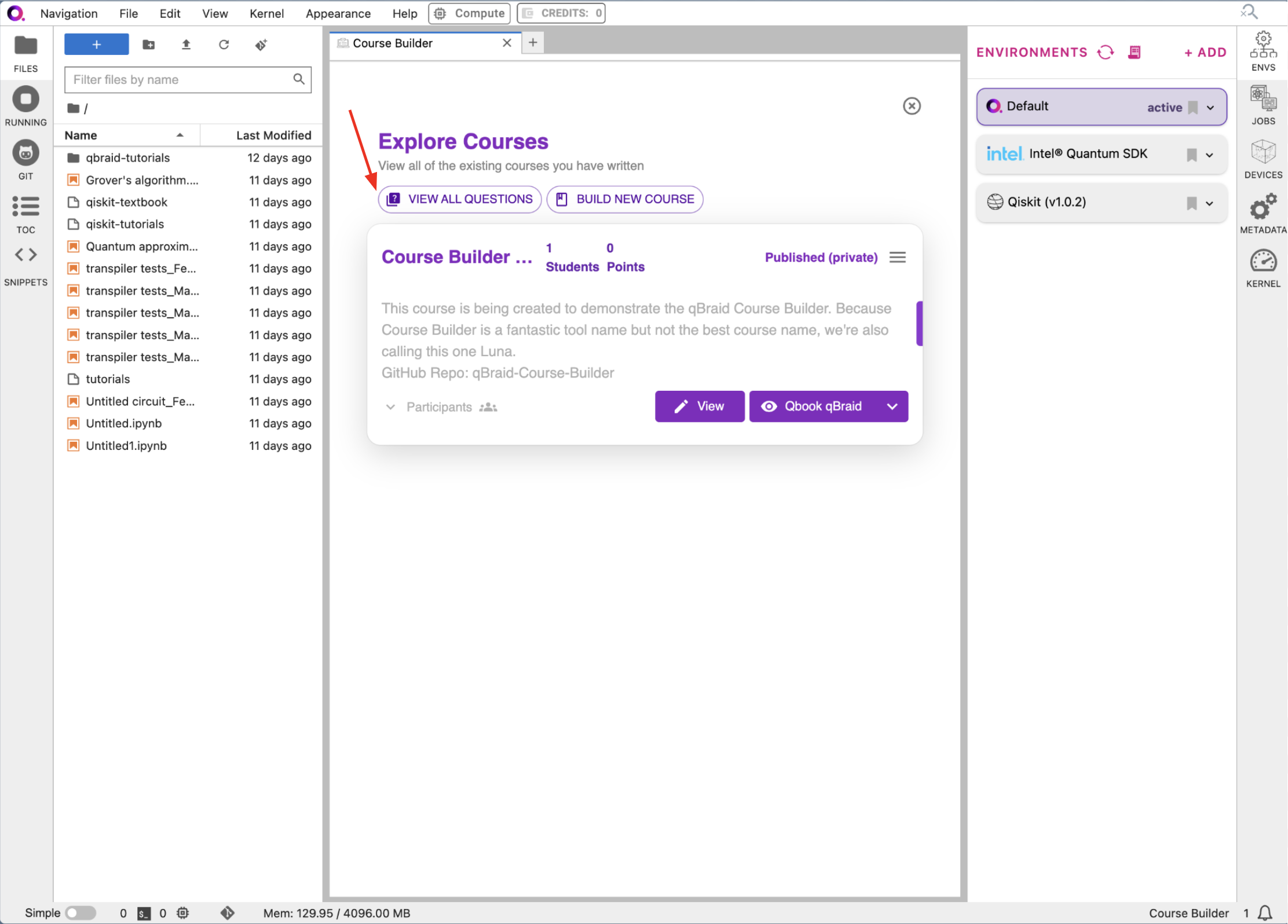Click the Git clone icon in file toolbar
This screenshot has width=1288, height=924.
261,45
